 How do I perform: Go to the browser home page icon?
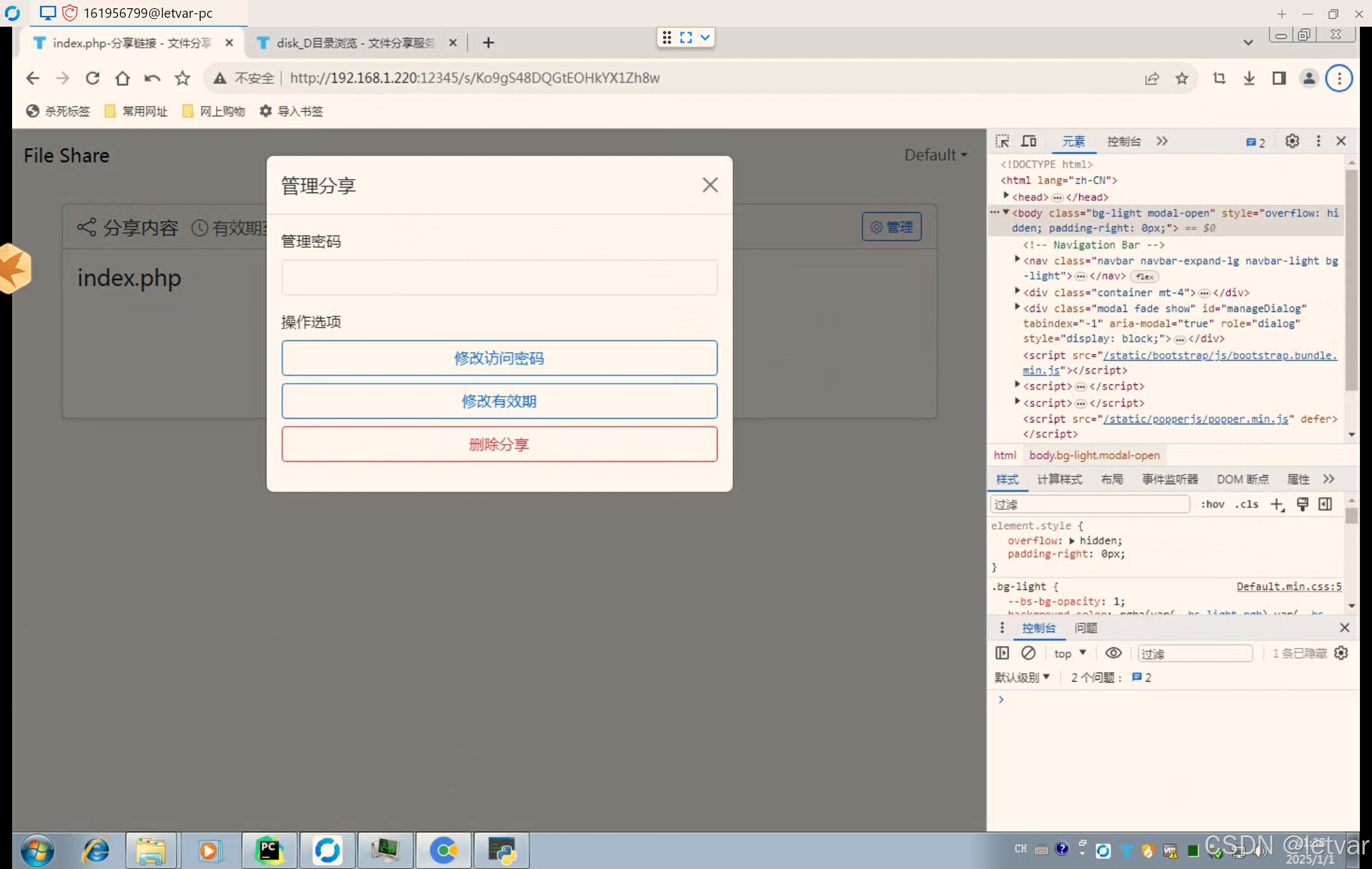tap(123, 78)
